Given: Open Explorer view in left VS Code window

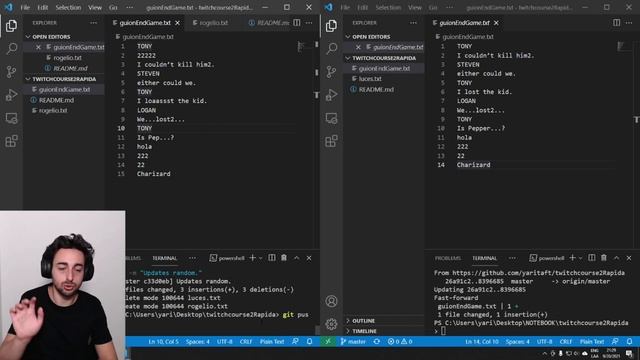Looking at the screenshot, I should [11, 26].
